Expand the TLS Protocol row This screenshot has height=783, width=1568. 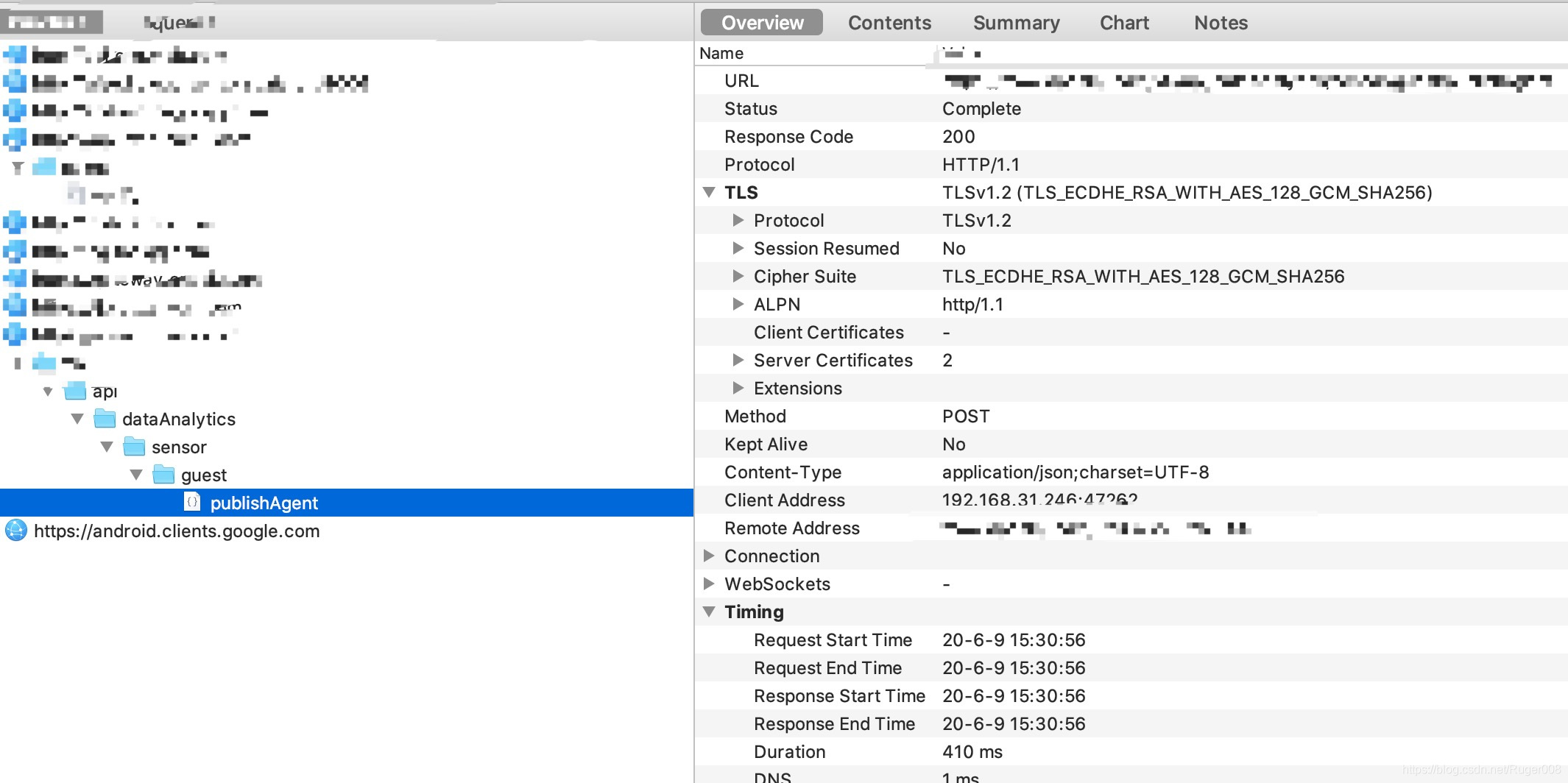tap(738, 220)
